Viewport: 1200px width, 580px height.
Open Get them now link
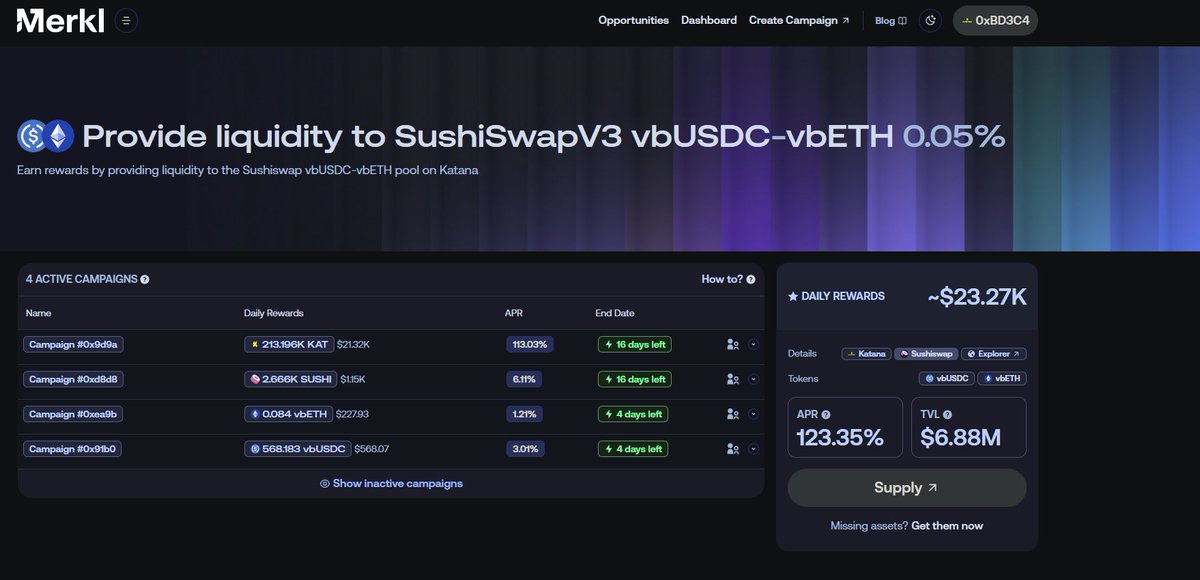point(947,526)
